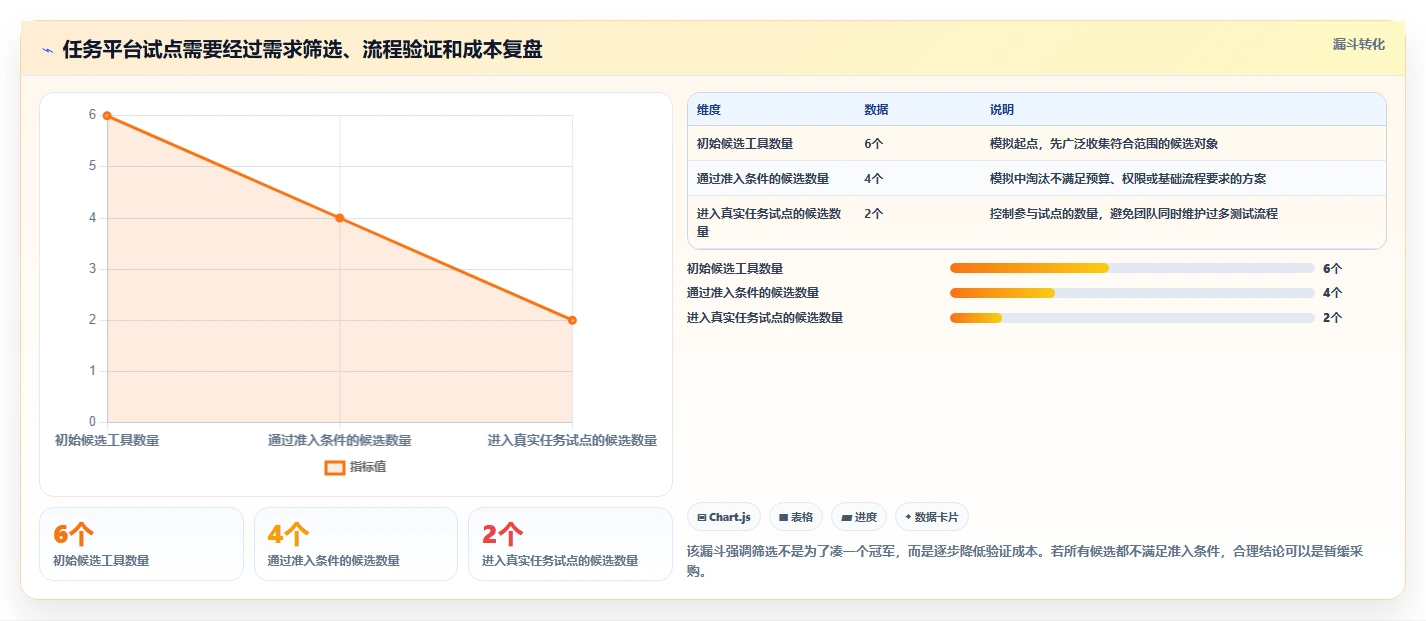Click the chart data point at value 4
This screenshot has width=1426, height=621.
click(340, 218)
